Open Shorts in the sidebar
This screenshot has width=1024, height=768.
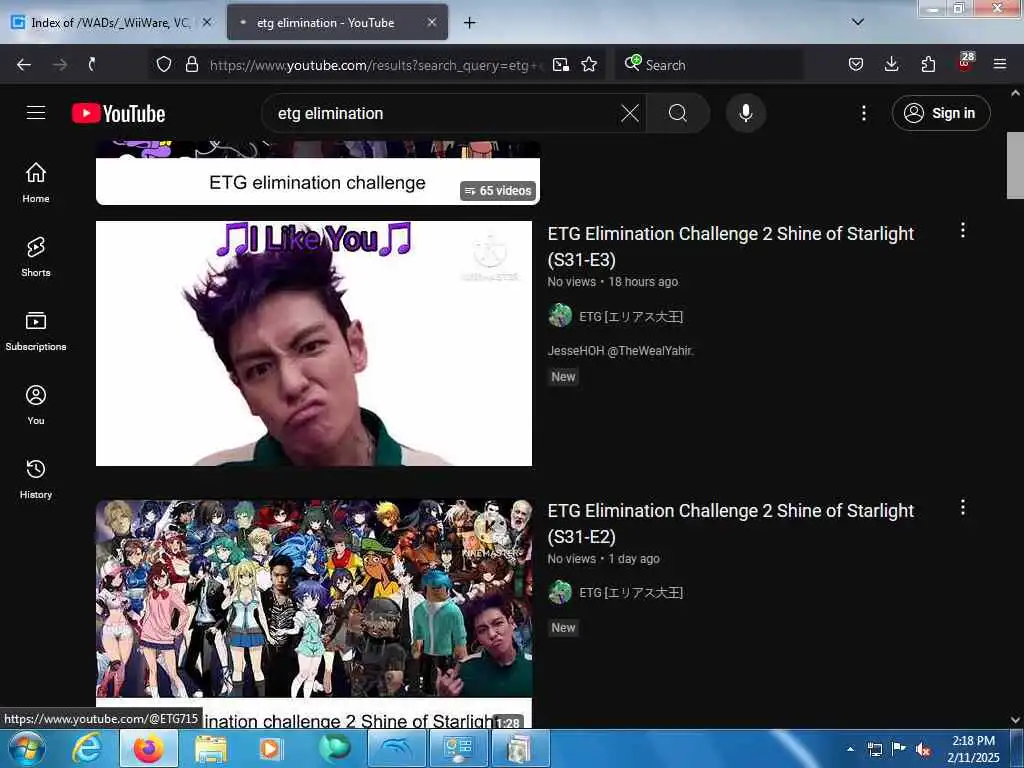click(x=36, y=257)
